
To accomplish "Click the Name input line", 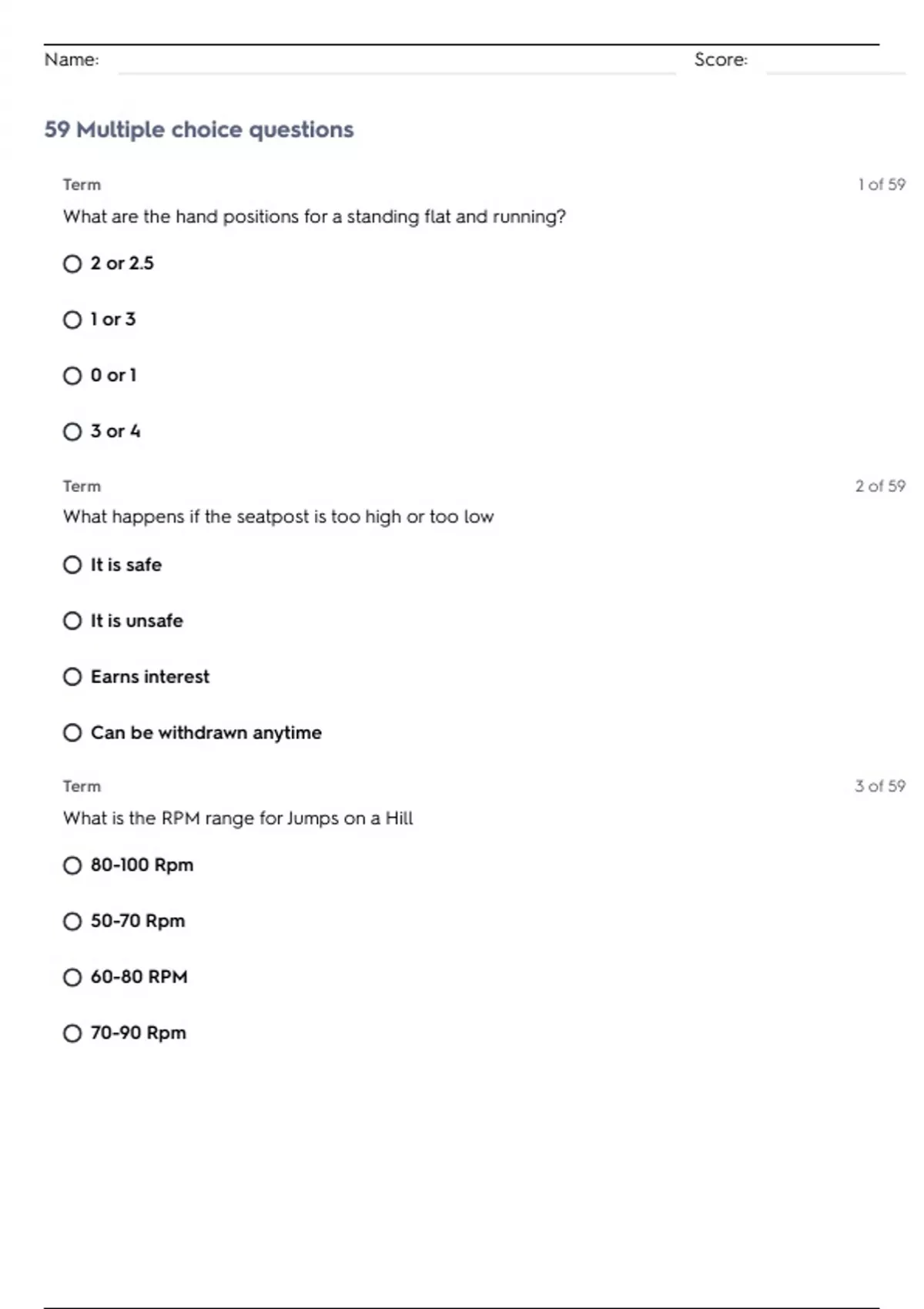I will tap(397, 62).
